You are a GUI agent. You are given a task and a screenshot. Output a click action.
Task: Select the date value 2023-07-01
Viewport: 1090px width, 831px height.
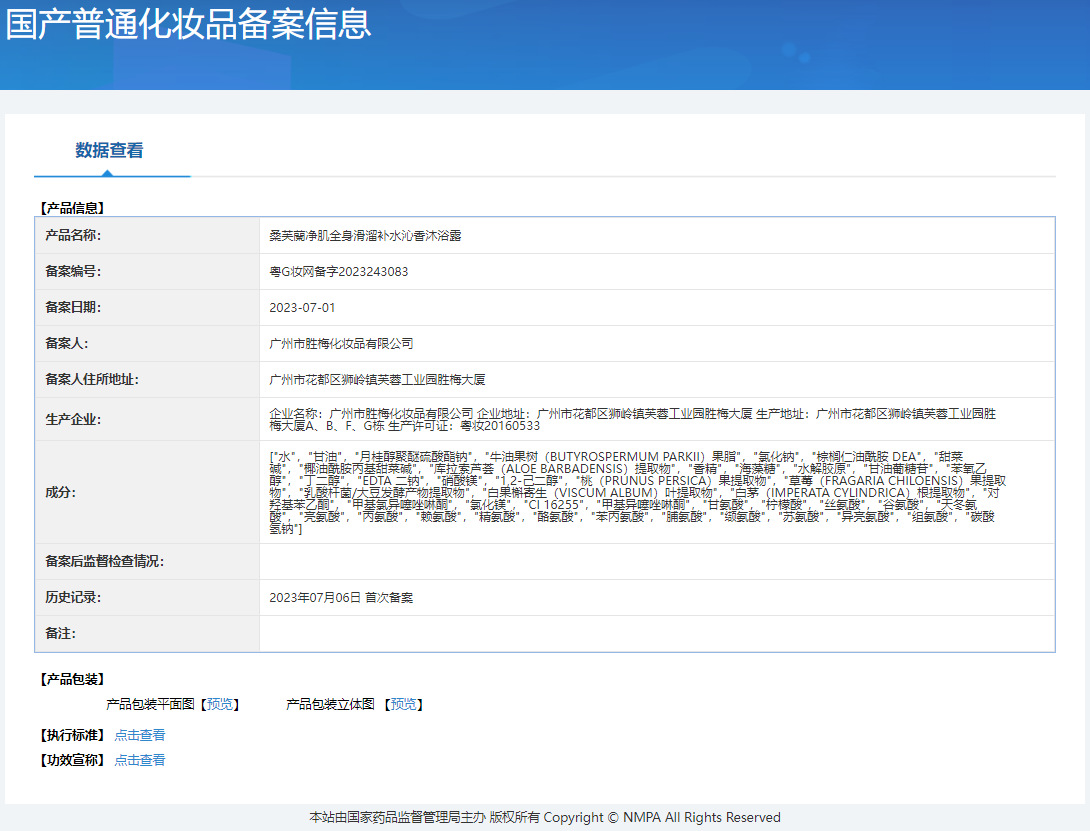302,307
